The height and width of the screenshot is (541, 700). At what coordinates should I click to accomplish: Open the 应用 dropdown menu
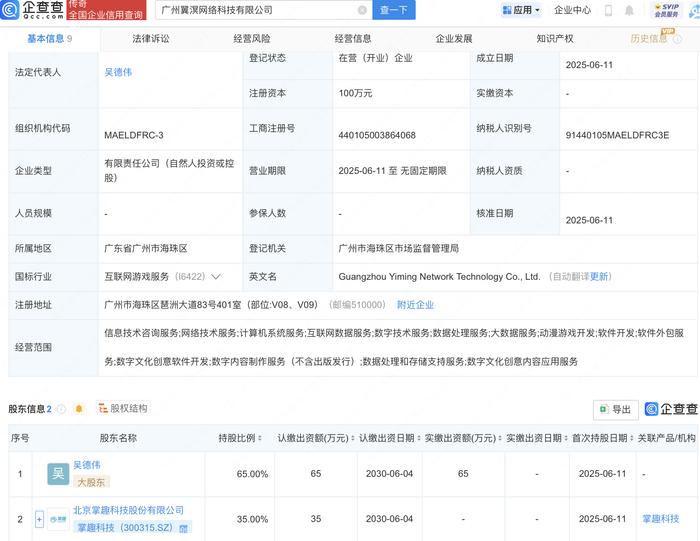pyautogui.click(x=521, y=10)
